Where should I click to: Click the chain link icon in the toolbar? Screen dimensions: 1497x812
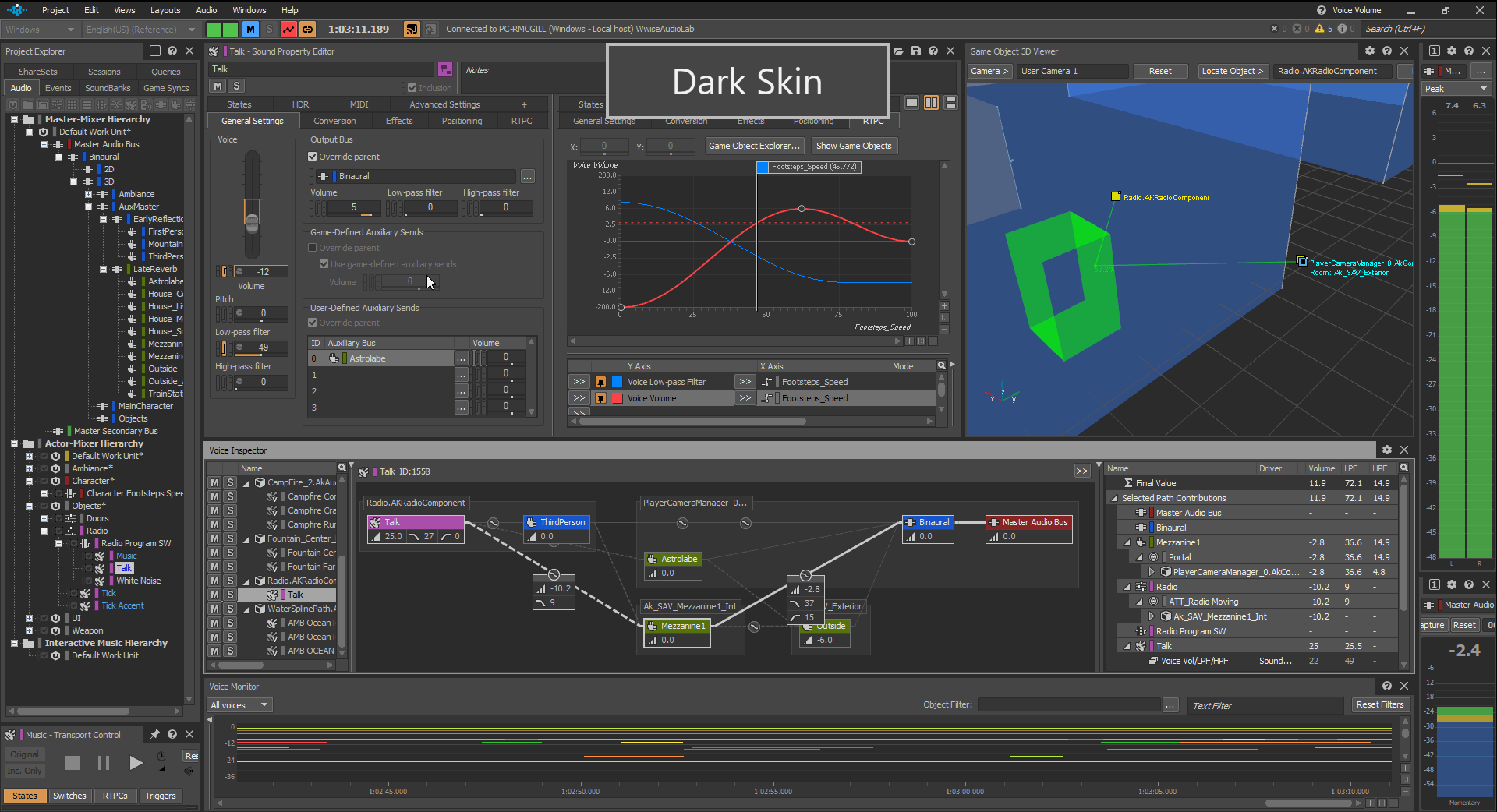pyautogui.click(x=308, y=29)
